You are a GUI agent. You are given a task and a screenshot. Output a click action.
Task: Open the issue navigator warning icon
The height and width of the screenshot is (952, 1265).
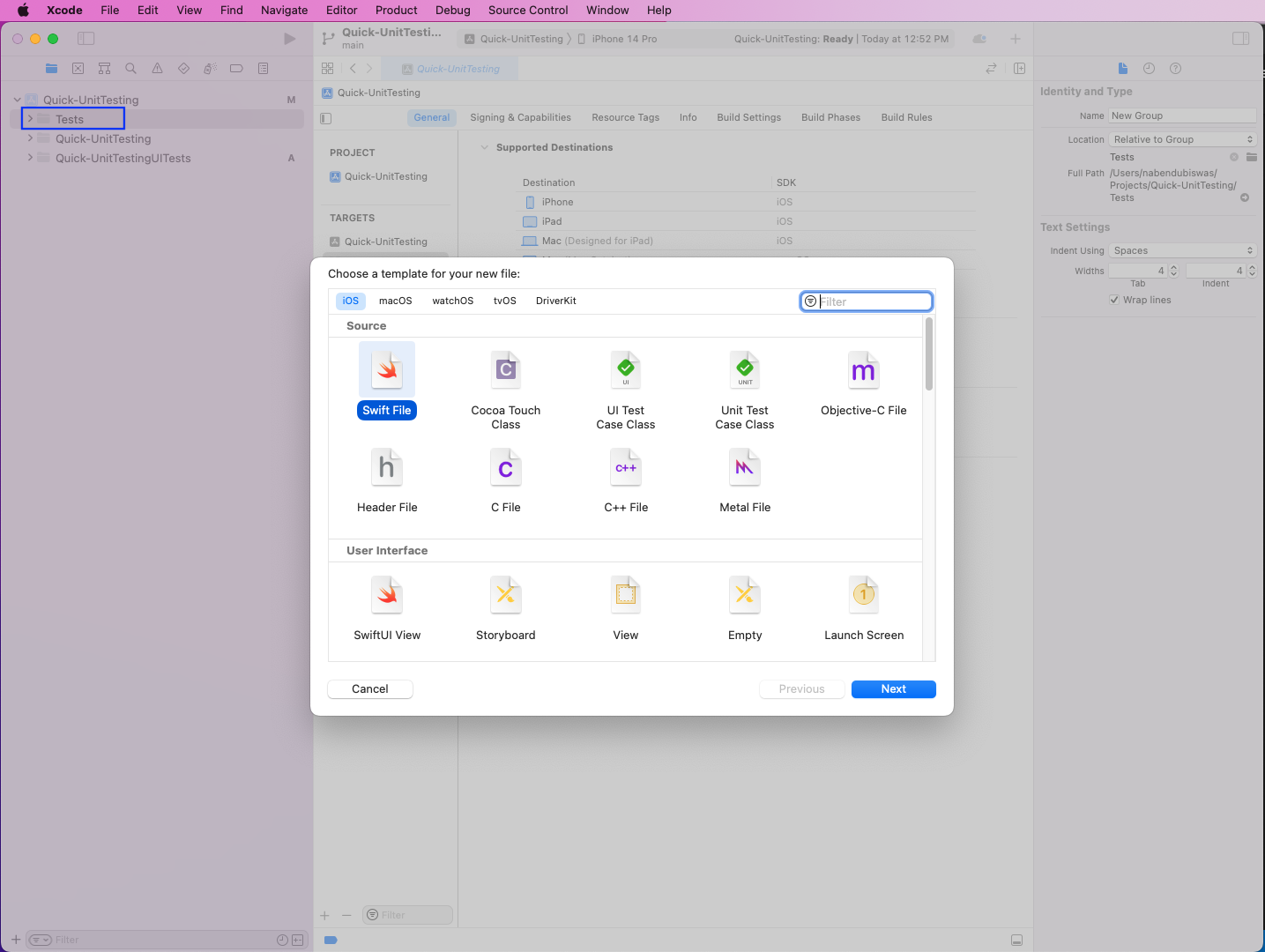pyautogui.click(x=157, y=68)
